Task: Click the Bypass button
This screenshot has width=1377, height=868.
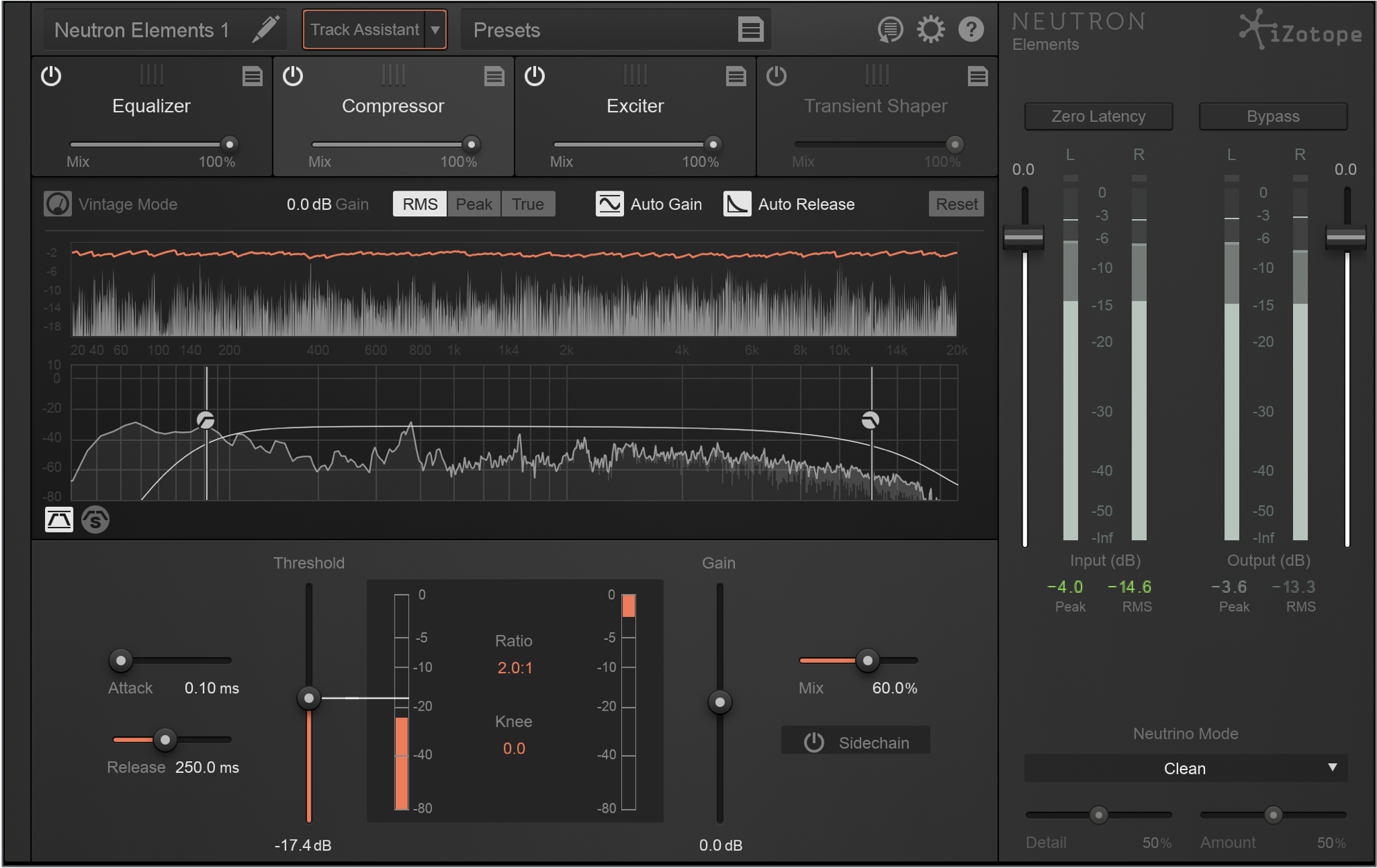Action: point(1273,116)
